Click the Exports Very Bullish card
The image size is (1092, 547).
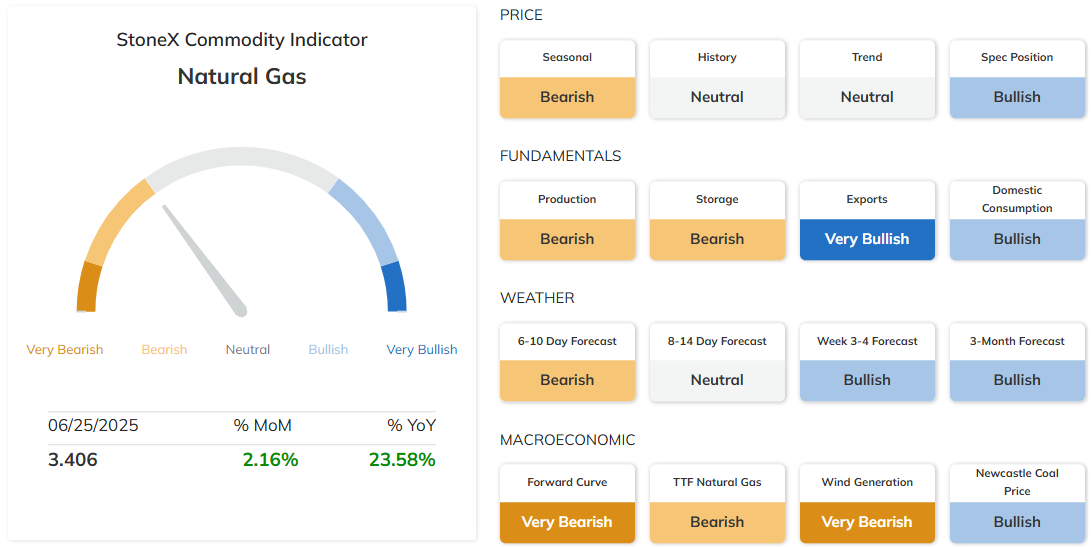867,221
